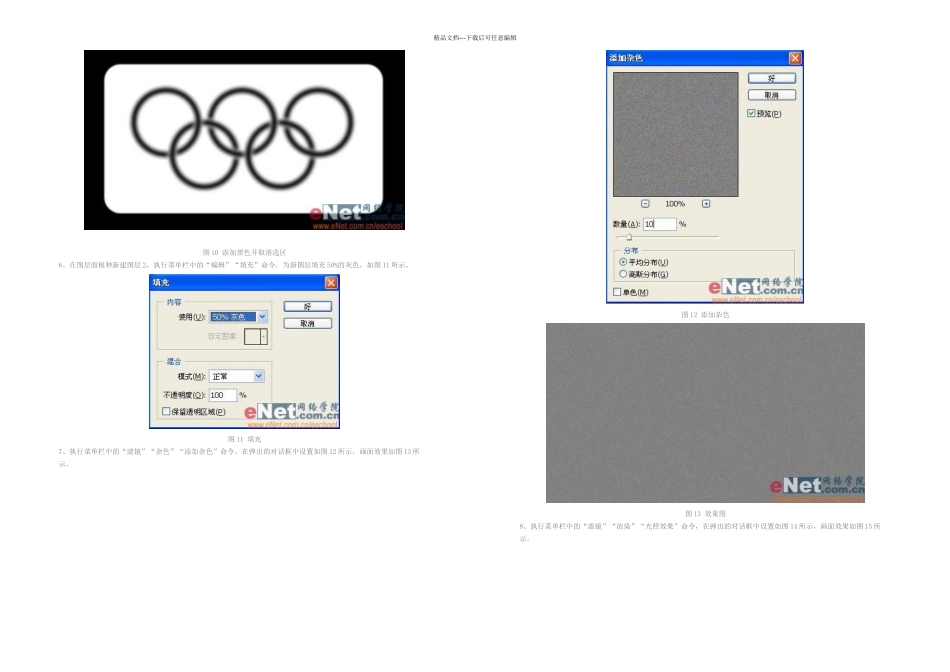Toggle the 单色 checkbox
The height and width of the screenshot is (672, 950).
click(x=617, y=292)
